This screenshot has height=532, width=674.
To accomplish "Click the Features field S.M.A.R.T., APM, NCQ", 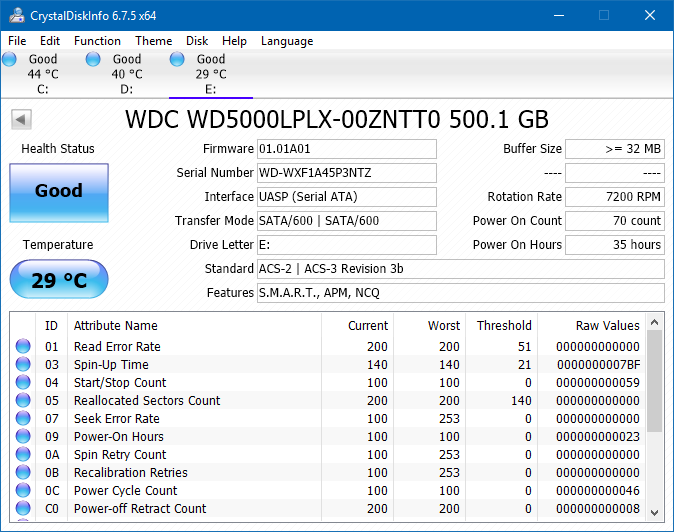I will click(x=461, y=293).
